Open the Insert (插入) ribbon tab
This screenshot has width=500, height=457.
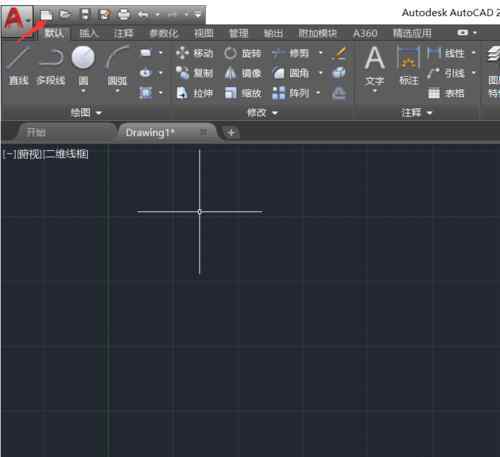(89, 33)
